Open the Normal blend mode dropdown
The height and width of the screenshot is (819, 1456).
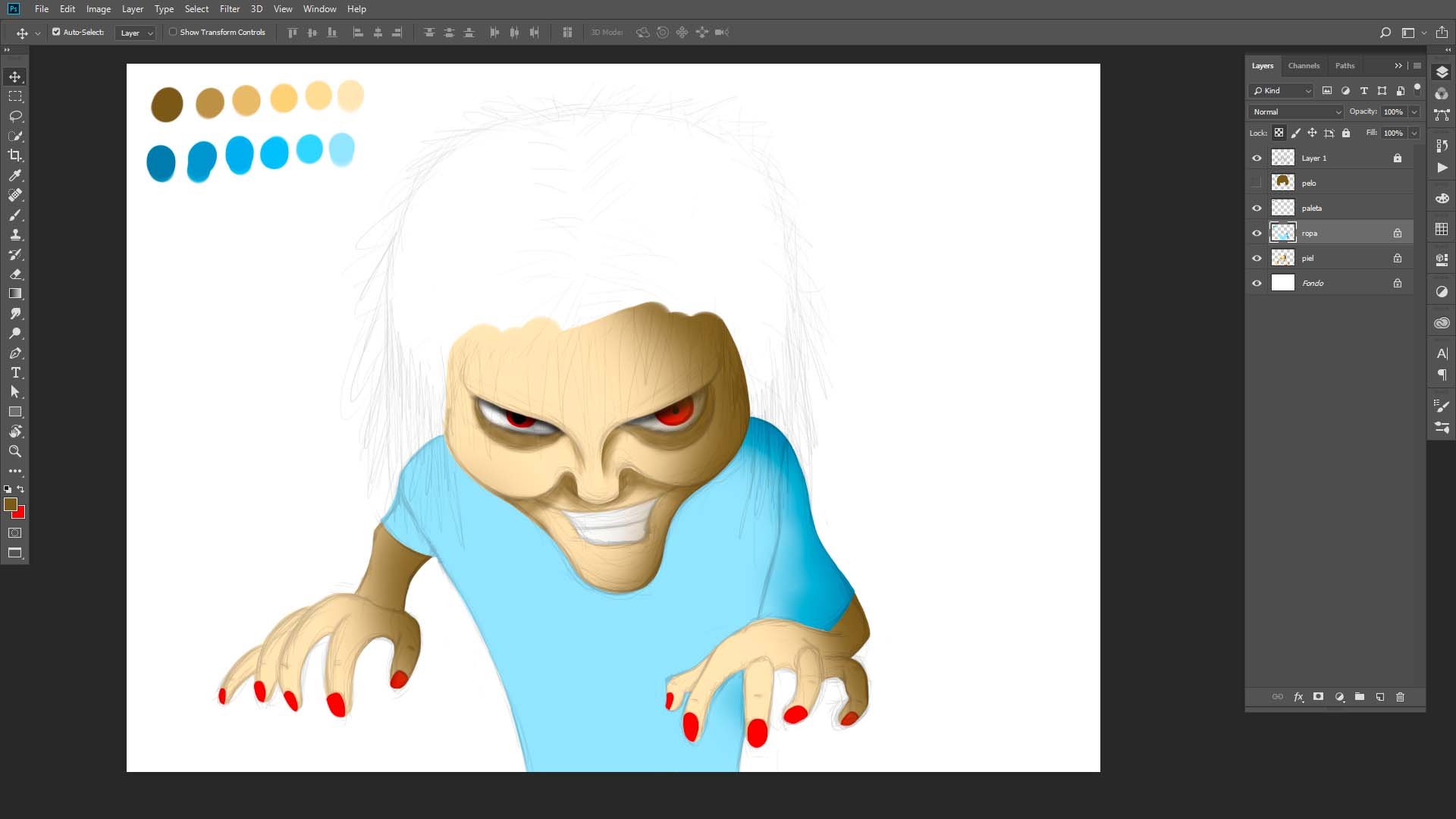(x=1296, y=111)
